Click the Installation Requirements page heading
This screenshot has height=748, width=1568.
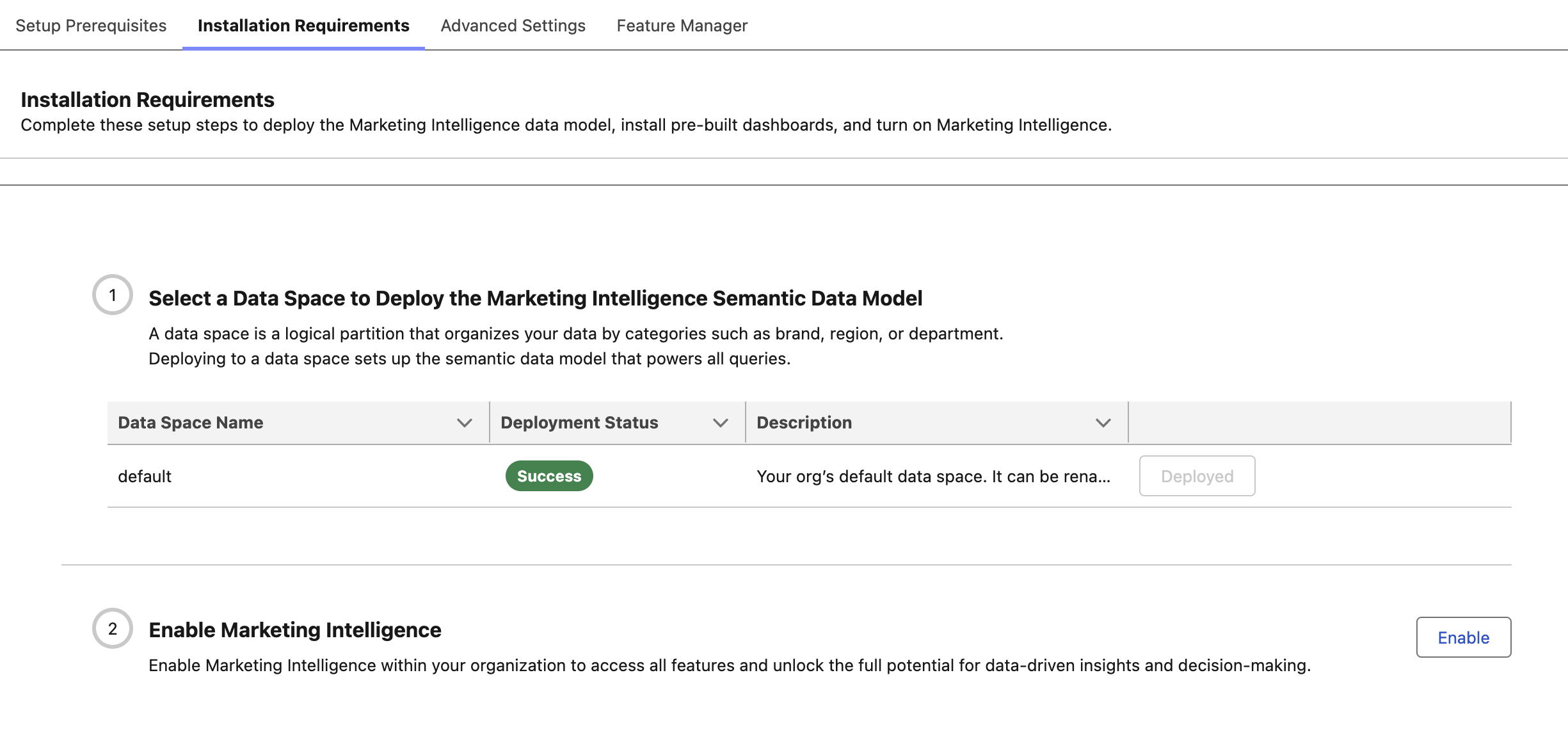147,99
